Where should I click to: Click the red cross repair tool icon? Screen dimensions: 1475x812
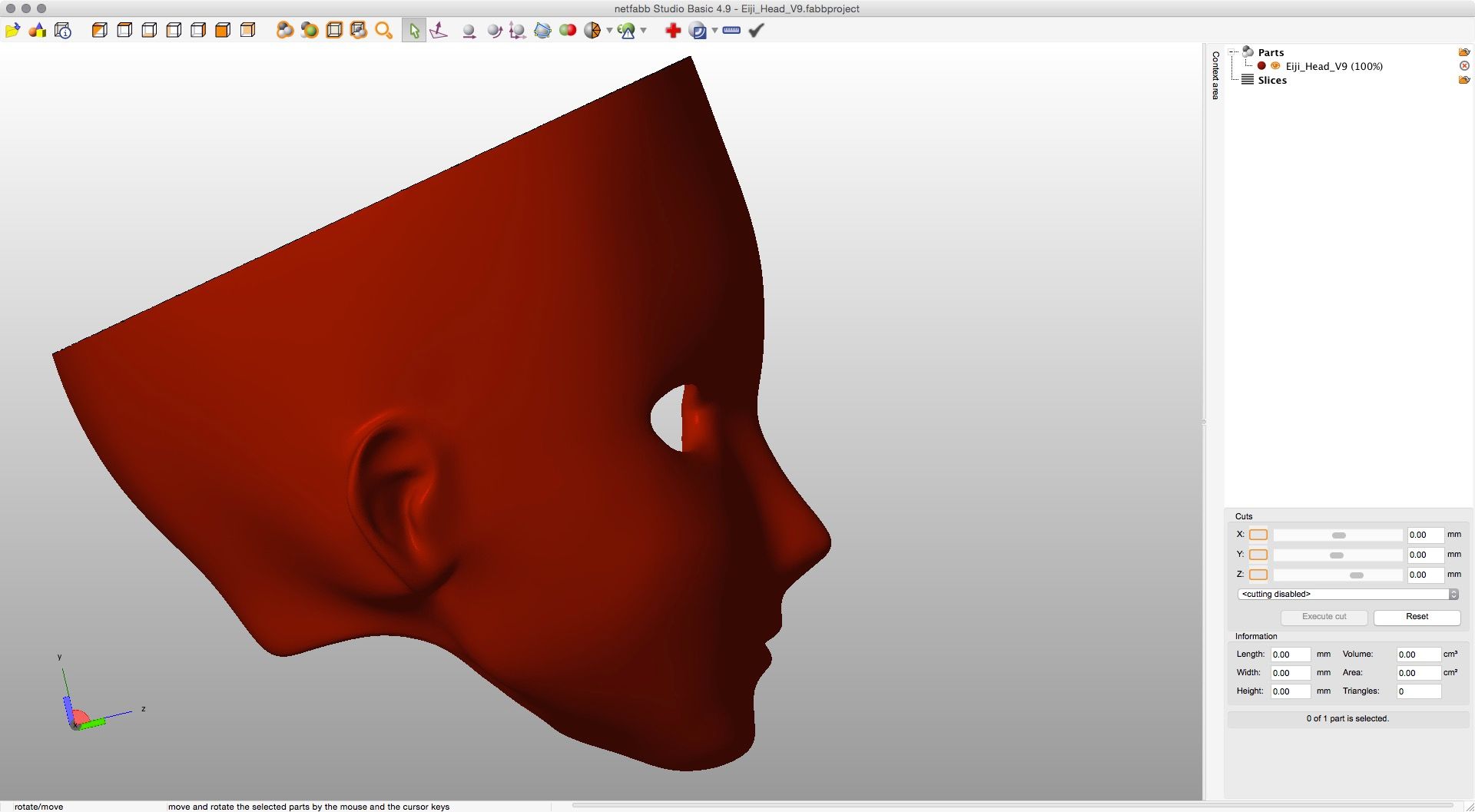673,31
